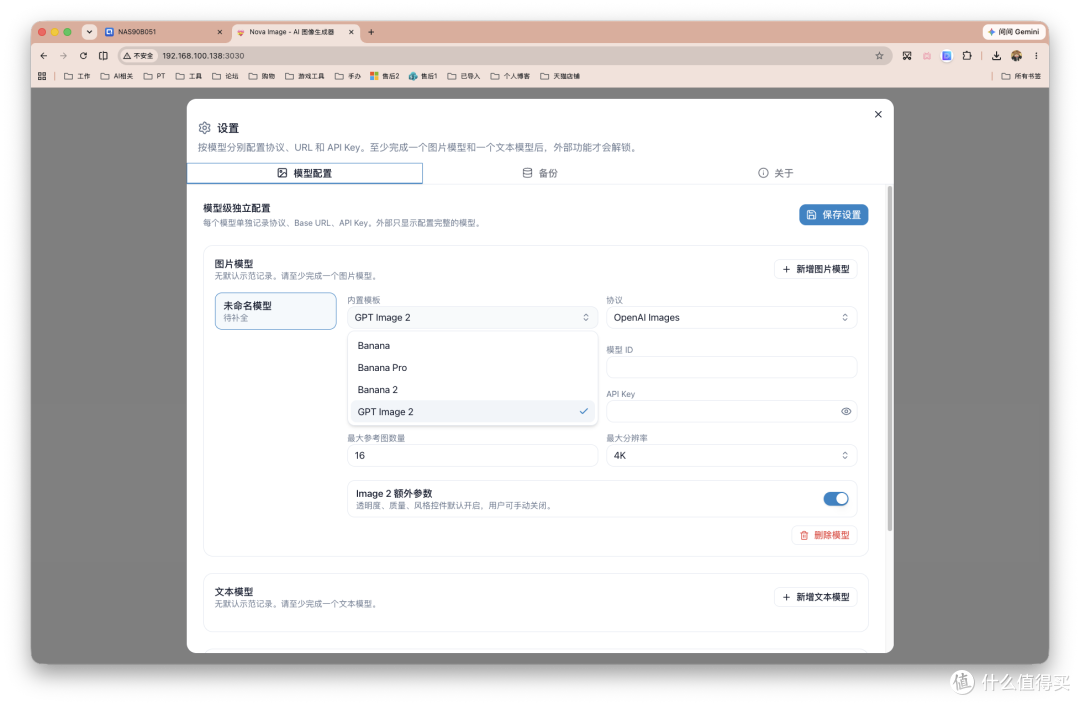Viewport: 1080px width, 705px height.
Task: Click the Gemini button at the top right
Action: (x=1013, y=32)
